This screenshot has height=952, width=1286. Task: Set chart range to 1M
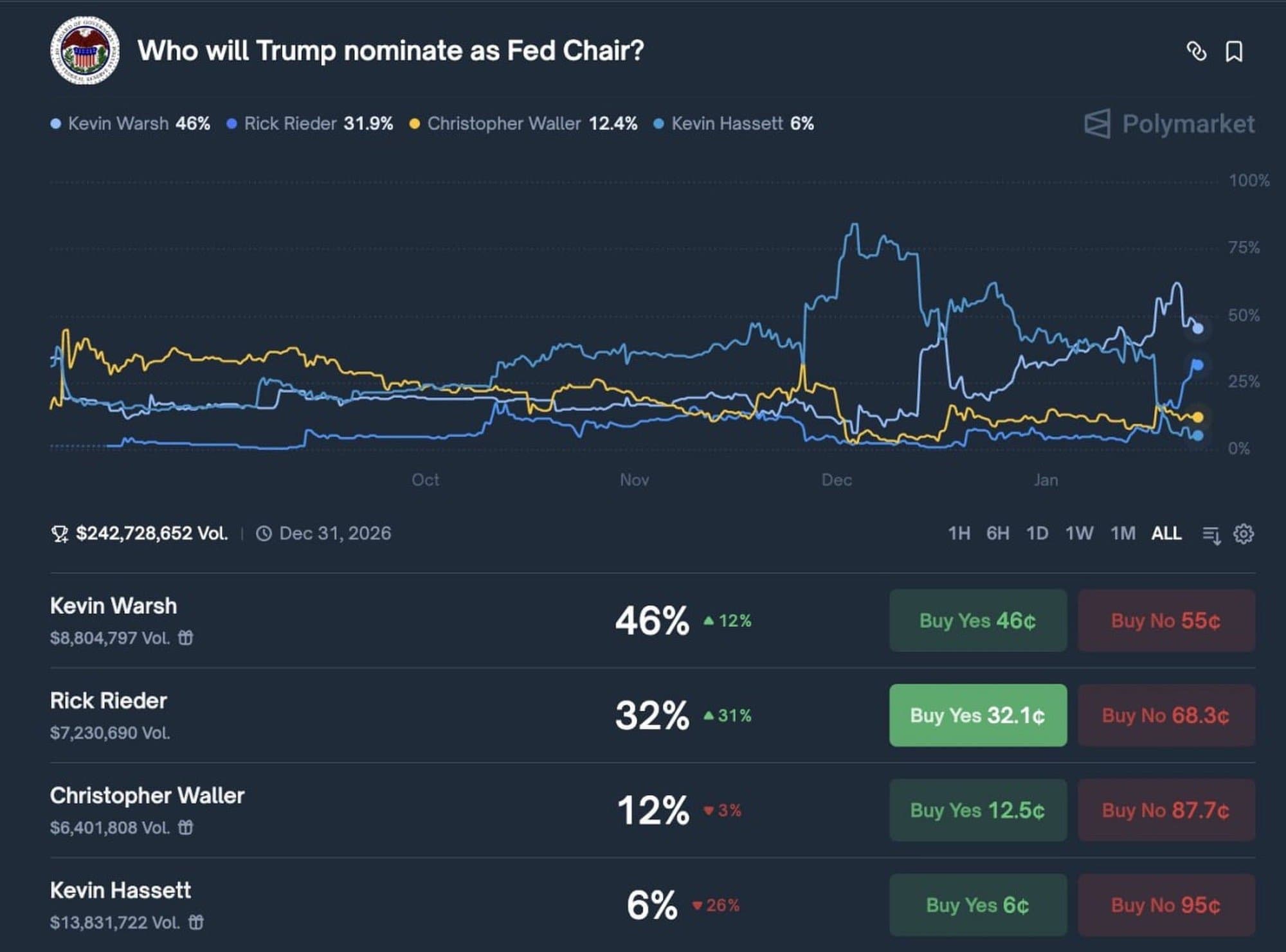(x=1123, y=534)
